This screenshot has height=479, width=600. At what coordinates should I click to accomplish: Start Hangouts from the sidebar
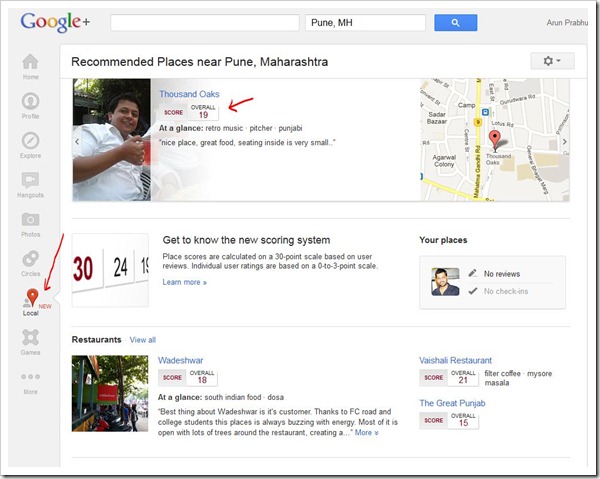[x=31, y=182]
